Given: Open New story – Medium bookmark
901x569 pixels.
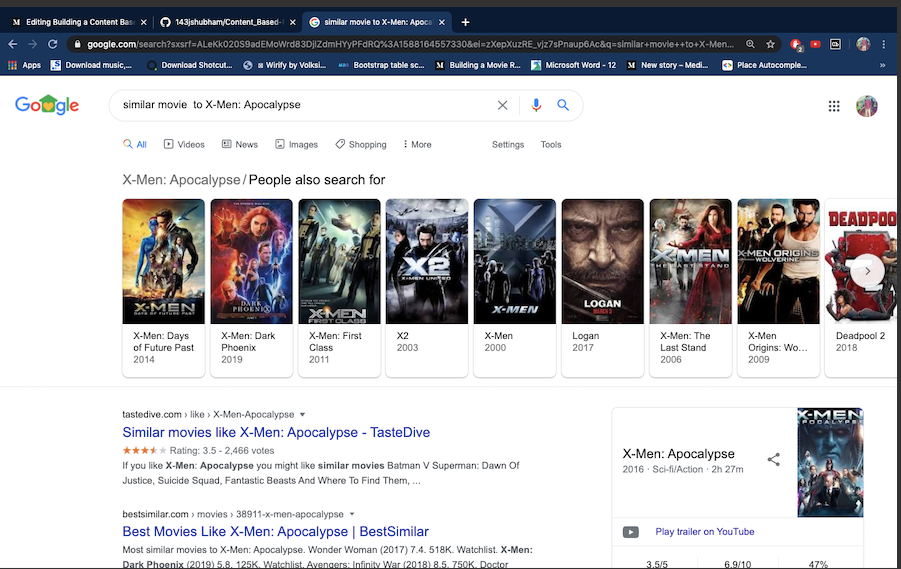Looking at the screenshot, I should coord(668,66).
